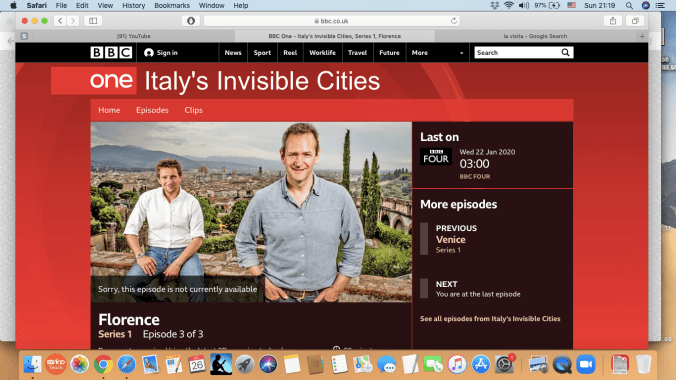Show all tabs overview
Viewport: 676px width, 380px height.
(635, 21)
